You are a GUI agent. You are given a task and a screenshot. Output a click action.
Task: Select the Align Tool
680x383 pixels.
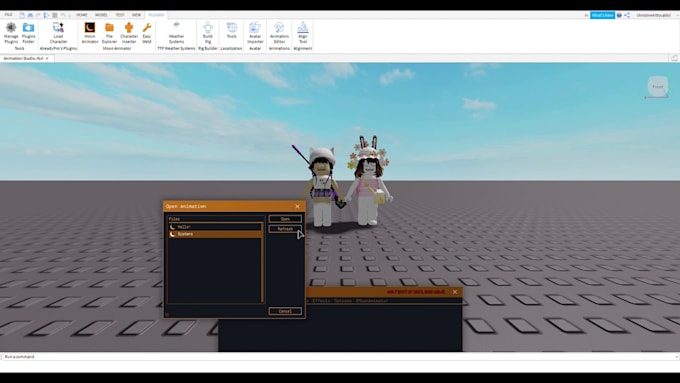point(303,33)
